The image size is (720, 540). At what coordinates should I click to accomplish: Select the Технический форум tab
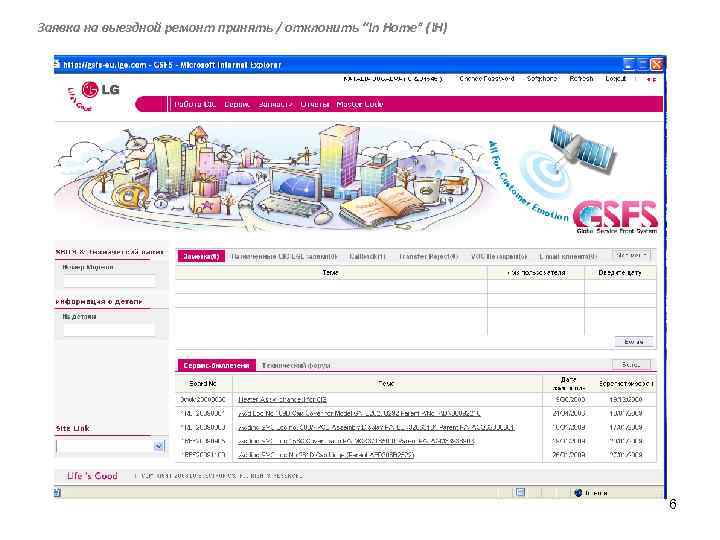tap(296, 366)
